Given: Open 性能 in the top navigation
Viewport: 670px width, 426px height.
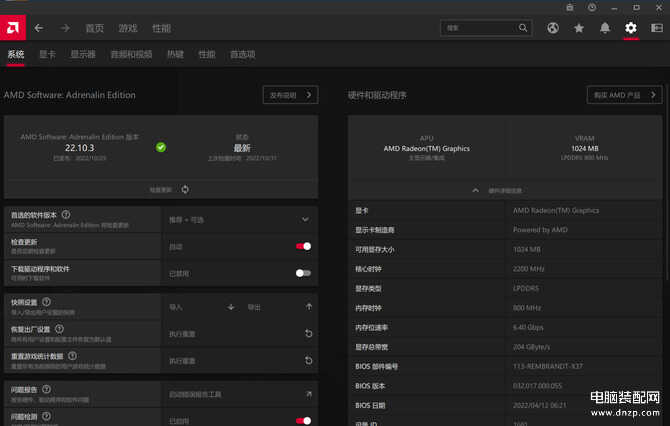Looking at the screenshot, I should click(x=162, y=28).
